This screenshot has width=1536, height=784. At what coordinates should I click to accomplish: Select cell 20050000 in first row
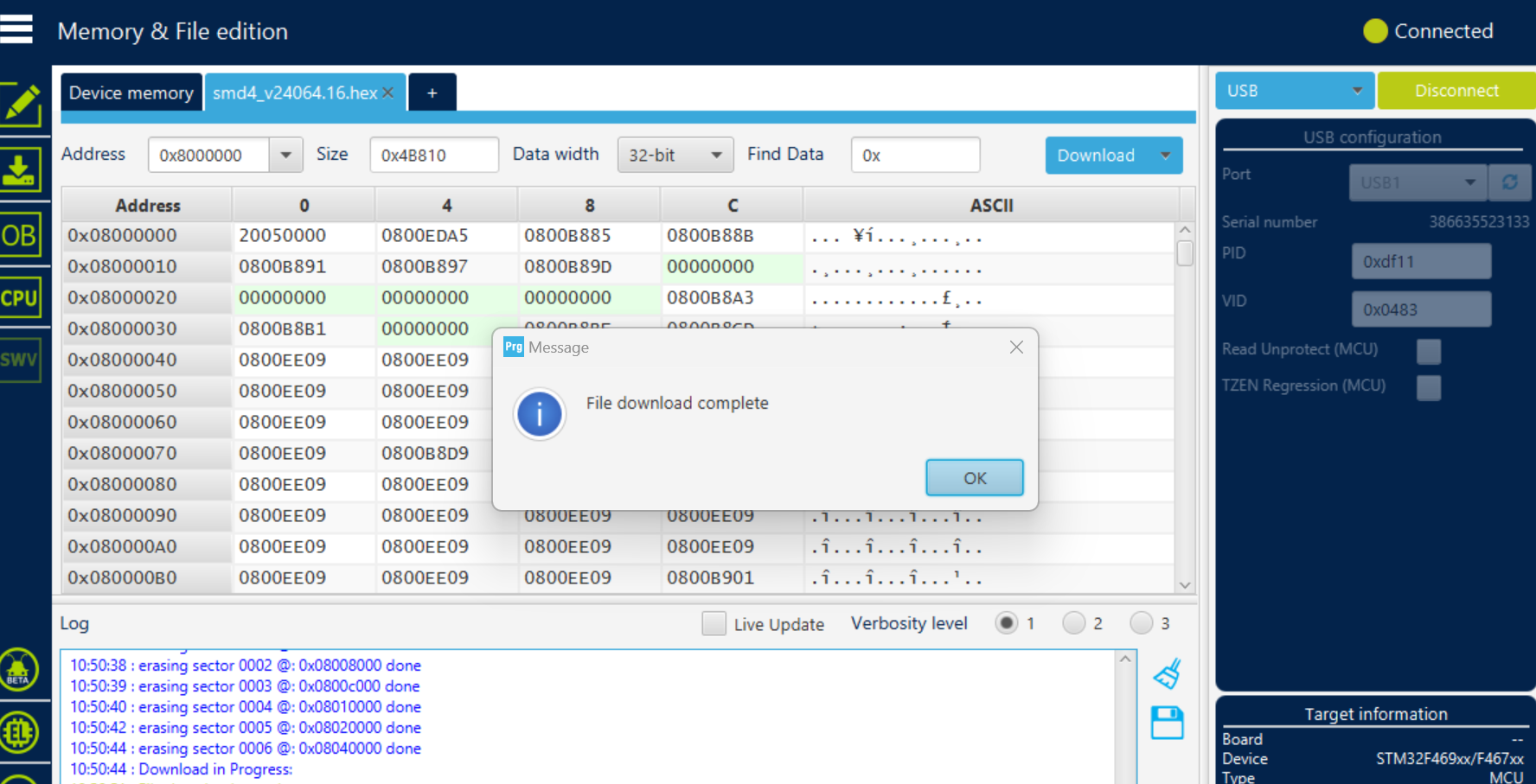304,235
